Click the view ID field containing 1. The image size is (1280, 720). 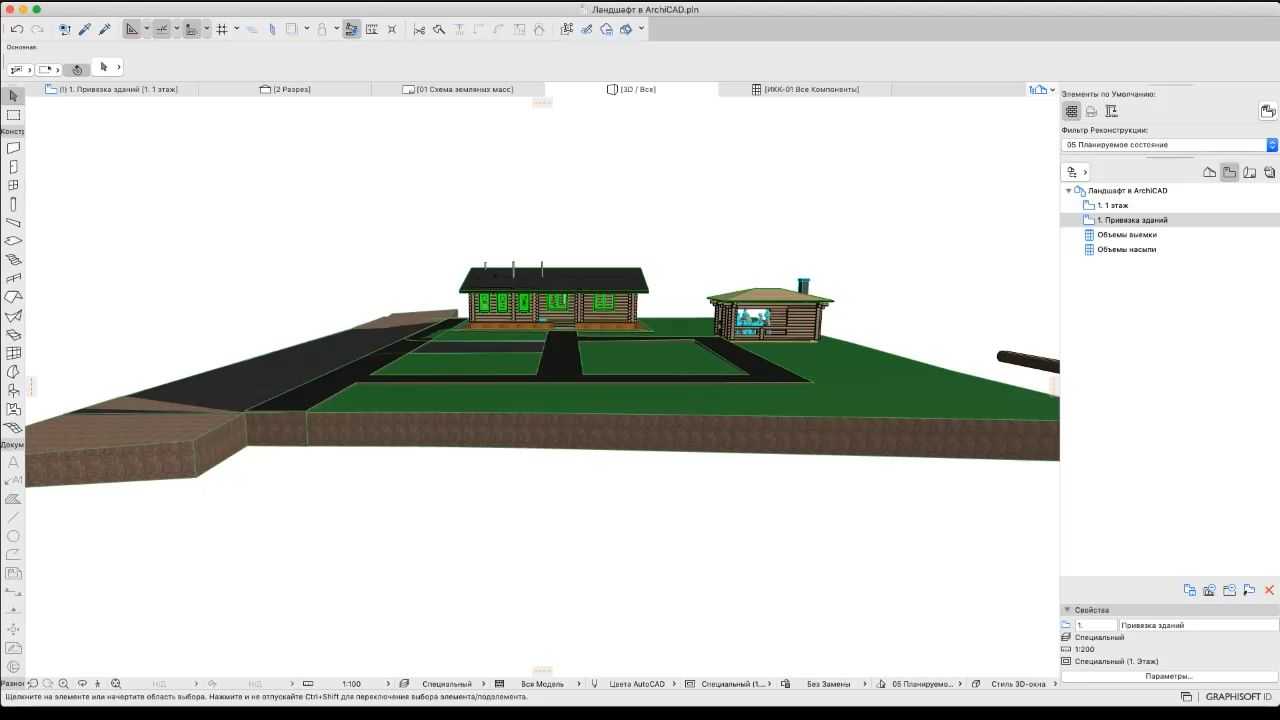click(1095, 625)
